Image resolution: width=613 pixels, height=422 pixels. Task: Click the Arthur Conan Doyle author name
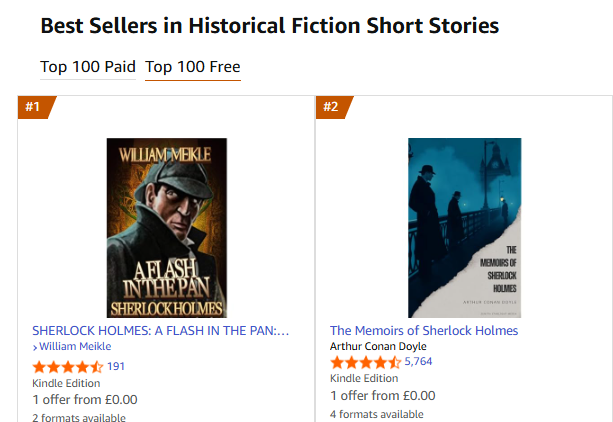pos(378,346)
